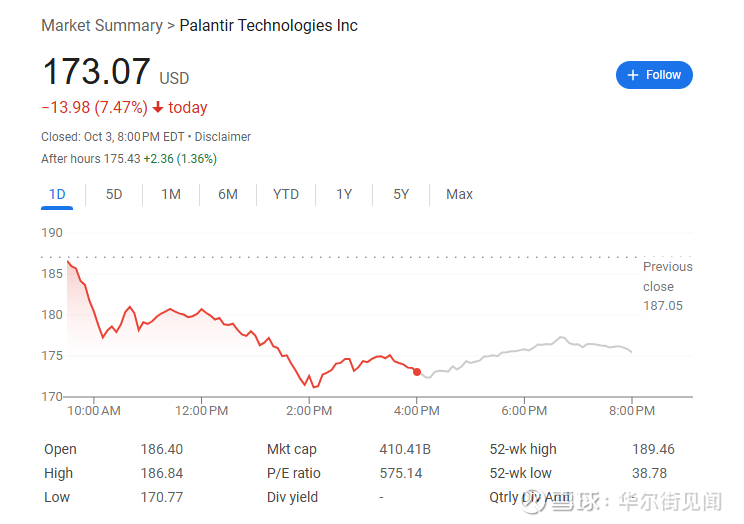
Task: Switch to the 5D chart tab
Action: pos(114,194)
